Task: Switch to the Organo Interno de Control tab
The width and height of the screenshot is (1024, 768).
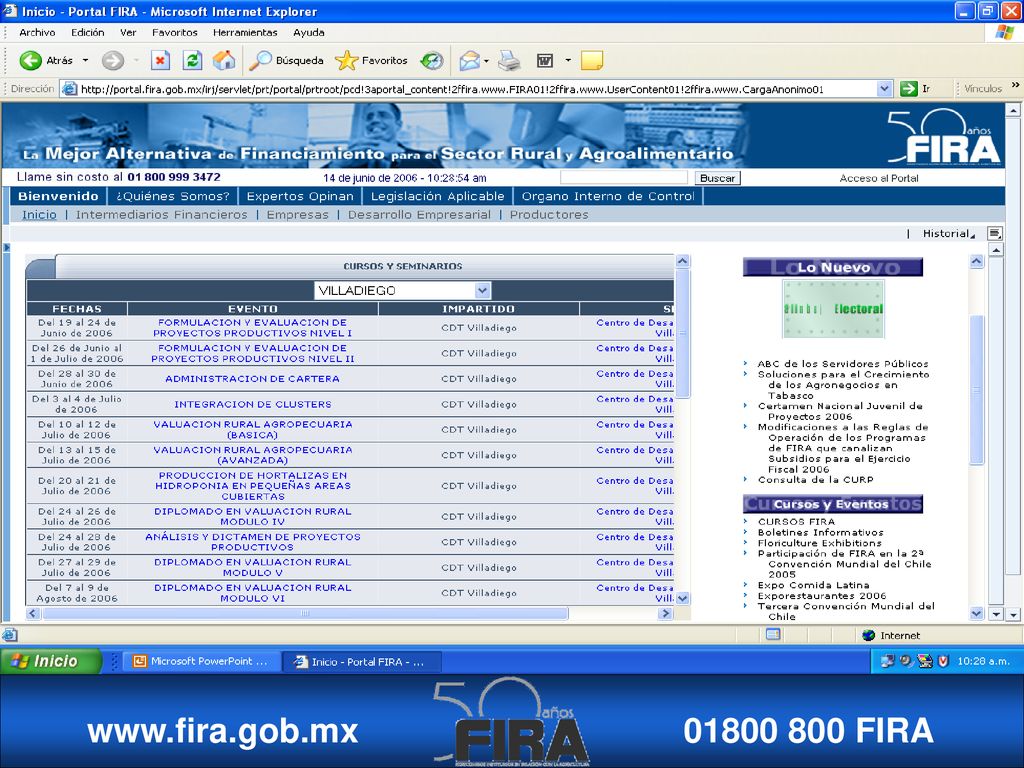Action: point(608,197)
